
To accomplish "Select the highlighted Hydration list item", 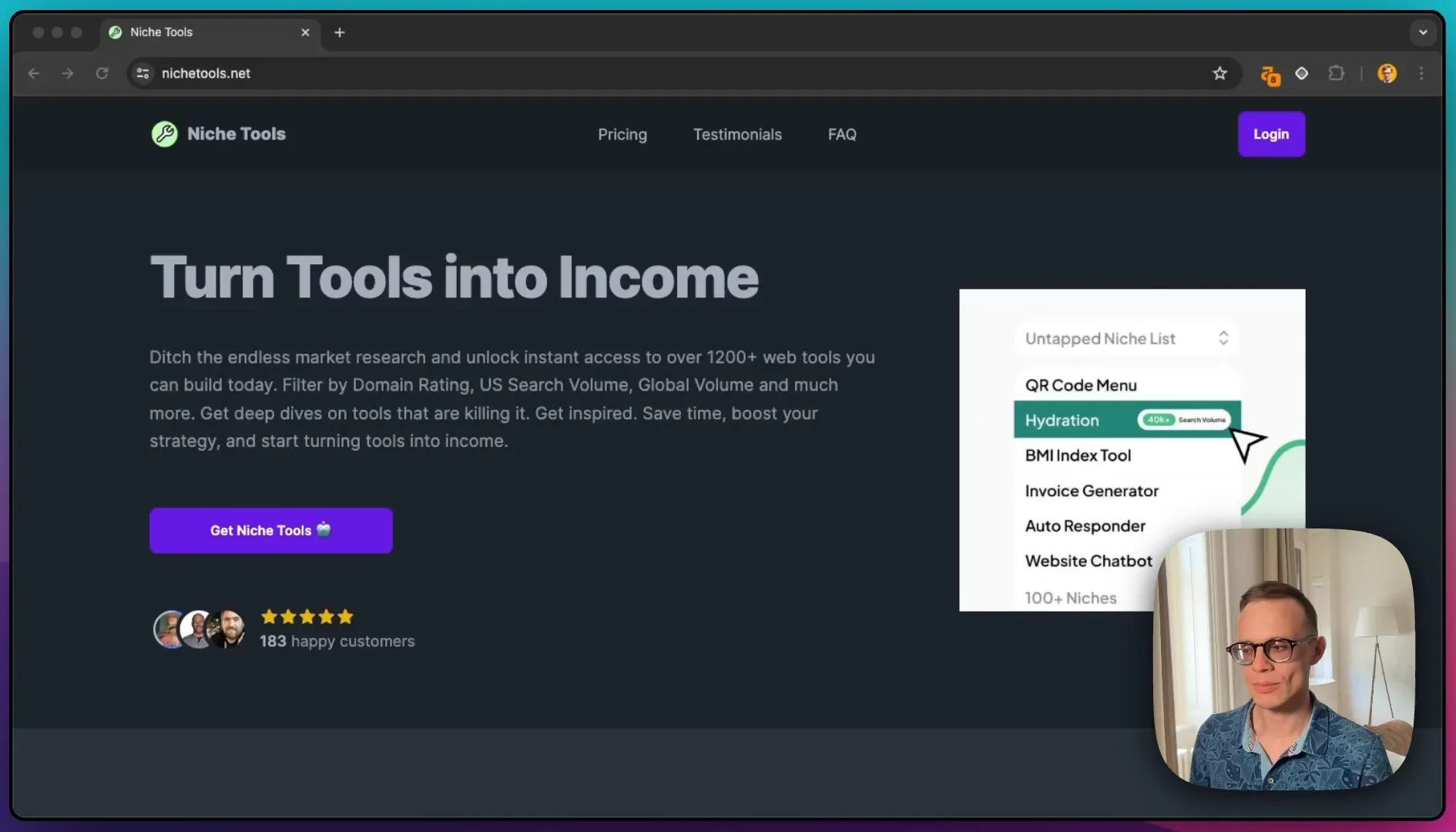I will pyautogui.click(x=1127, y=420).
